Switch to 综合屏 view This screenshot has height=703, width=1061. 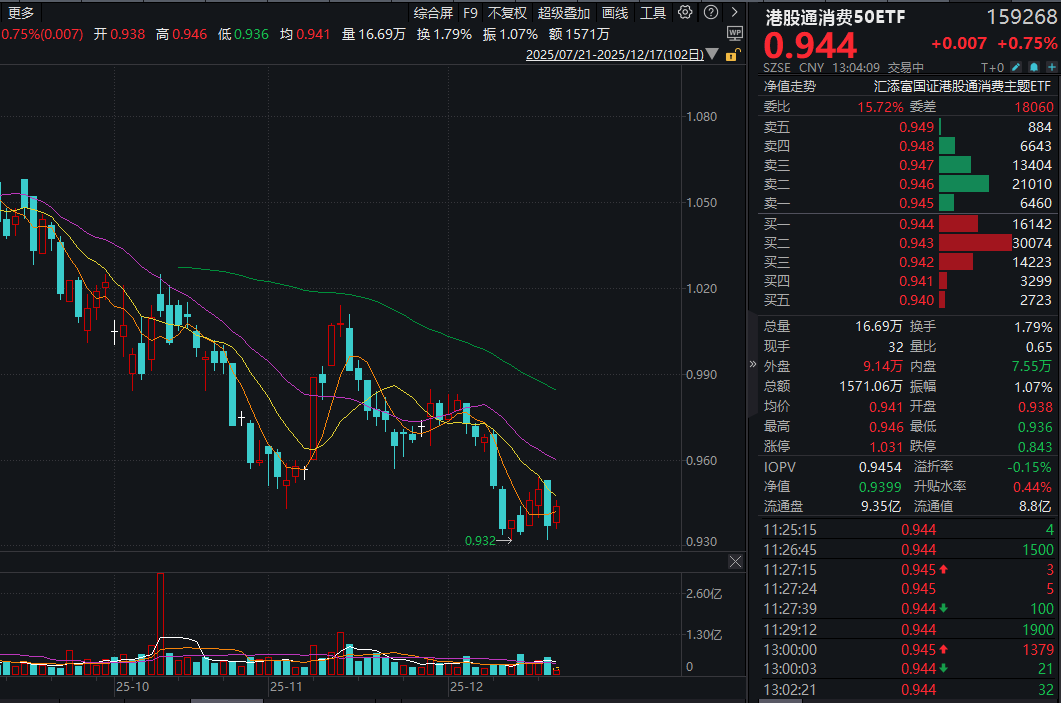433,13
